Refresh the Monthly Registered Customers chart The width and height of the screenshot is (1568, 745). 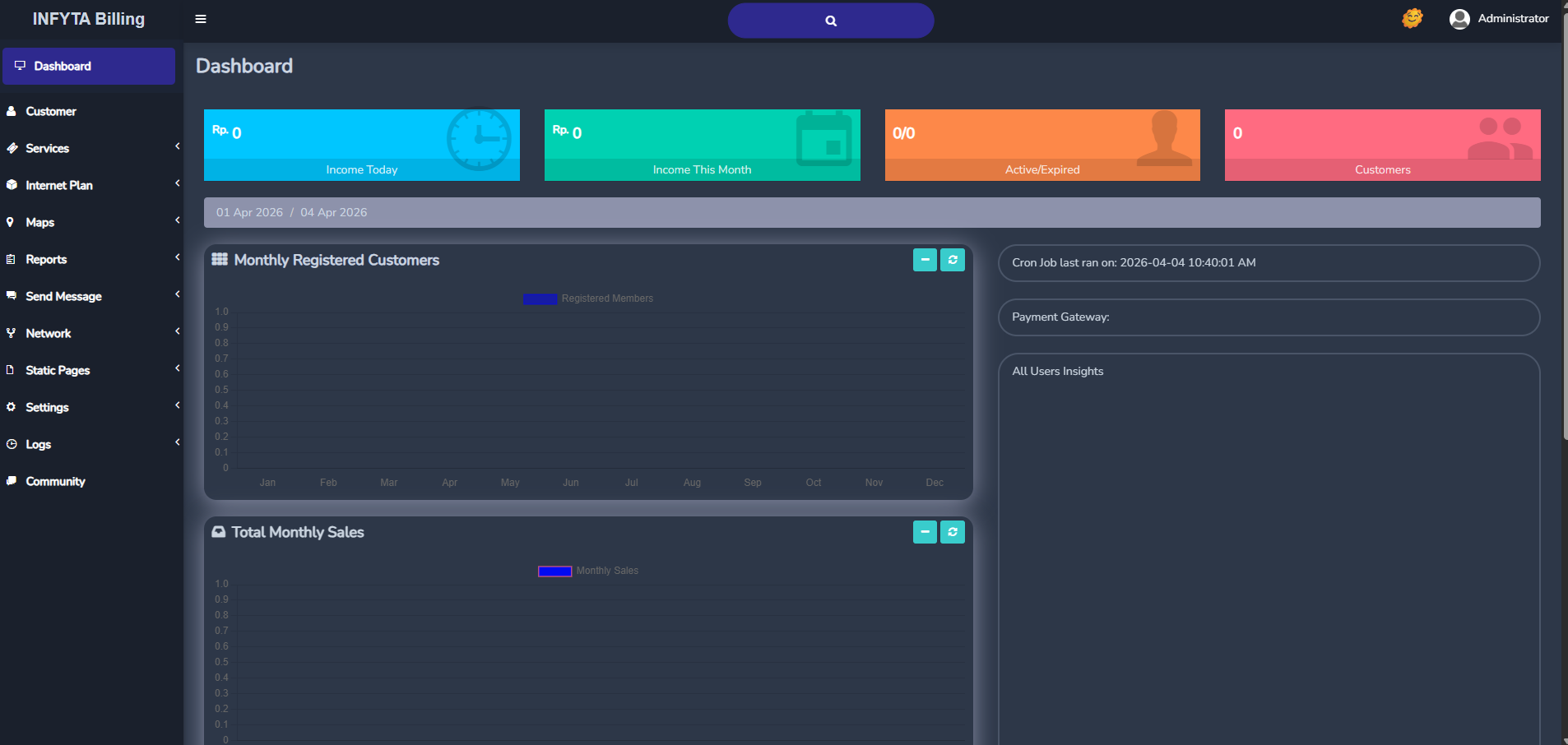point(953,259)
